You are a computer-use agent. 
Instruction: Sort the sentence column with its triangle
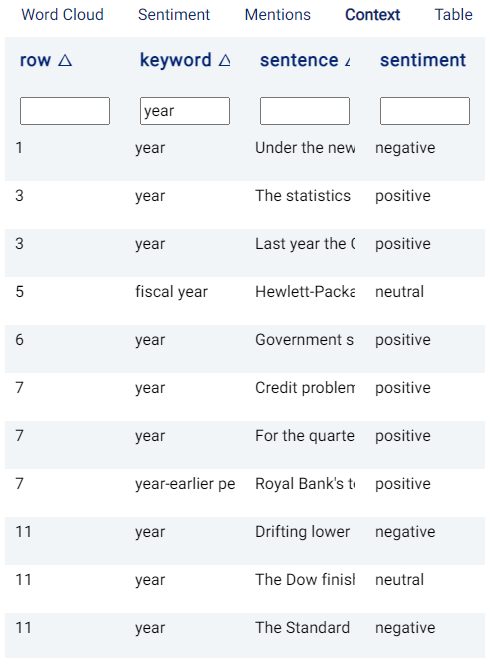[x=347, y=61]
